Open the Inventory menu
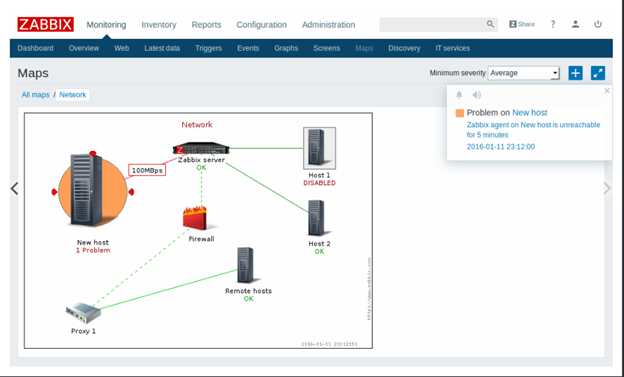Screen dimensions: 624x377 [x=159, y=25]
